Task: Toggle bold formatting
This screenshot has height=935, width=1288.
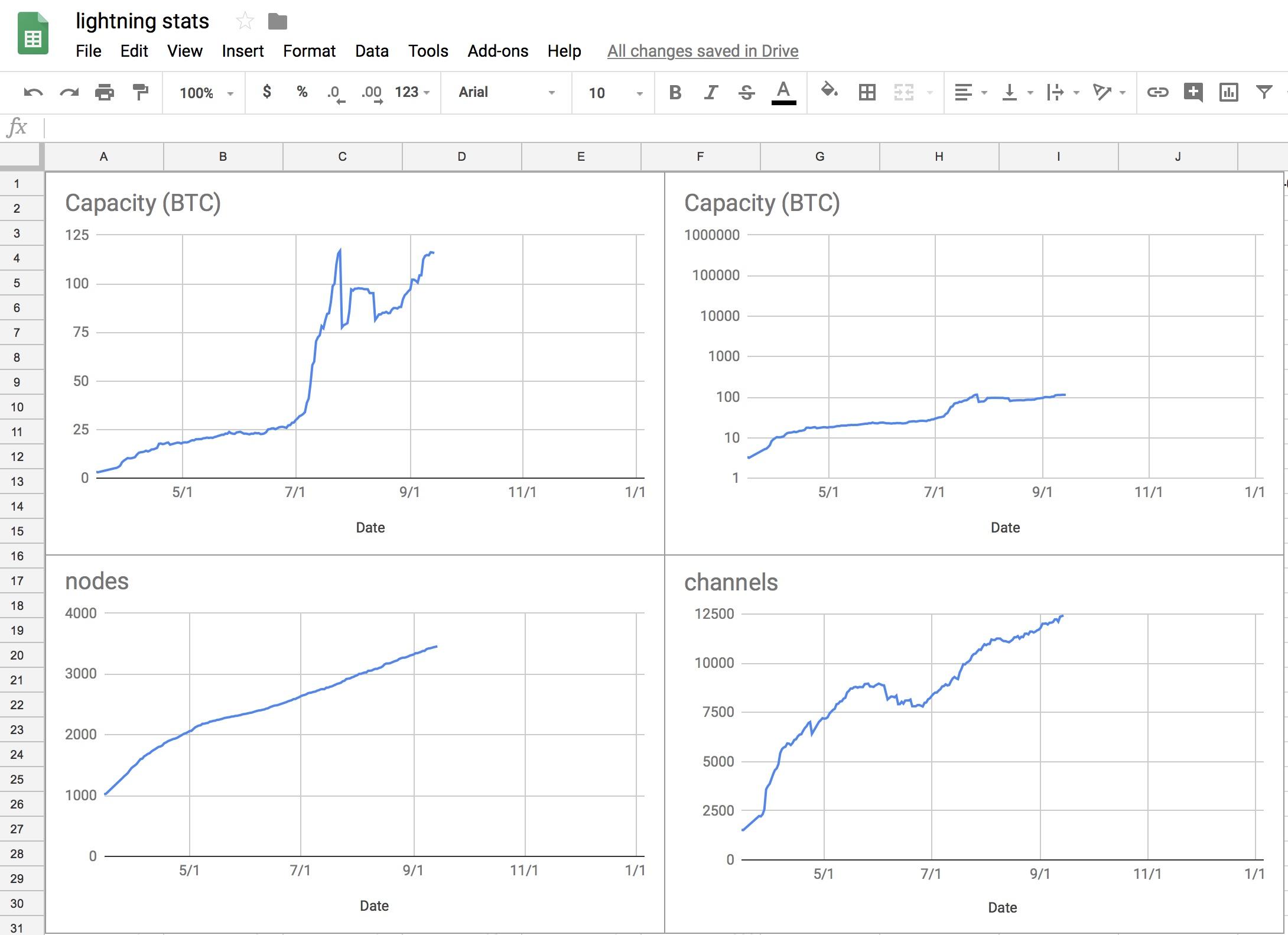Action: [x=675, y=92]
